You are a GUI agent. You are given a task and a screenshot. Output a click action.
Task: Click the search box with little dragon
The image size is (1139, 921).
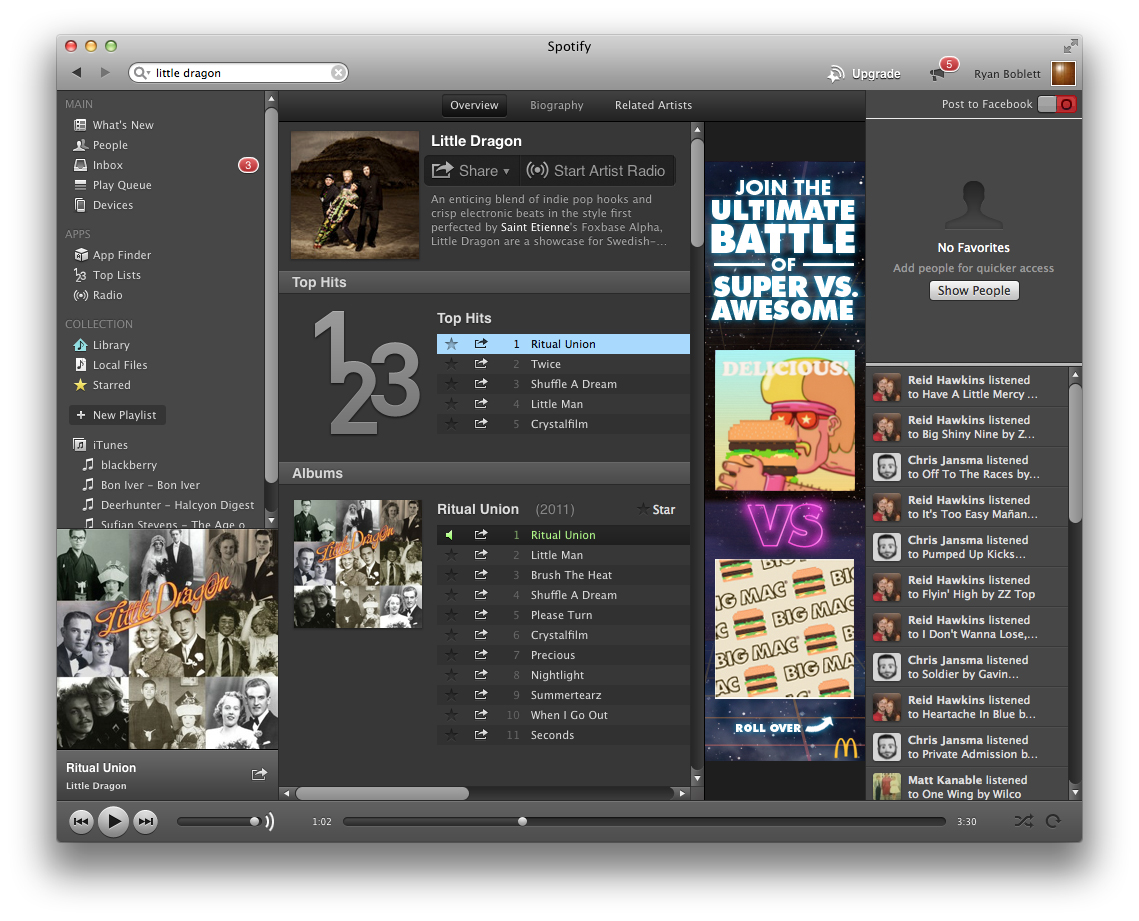pos(238,73)
